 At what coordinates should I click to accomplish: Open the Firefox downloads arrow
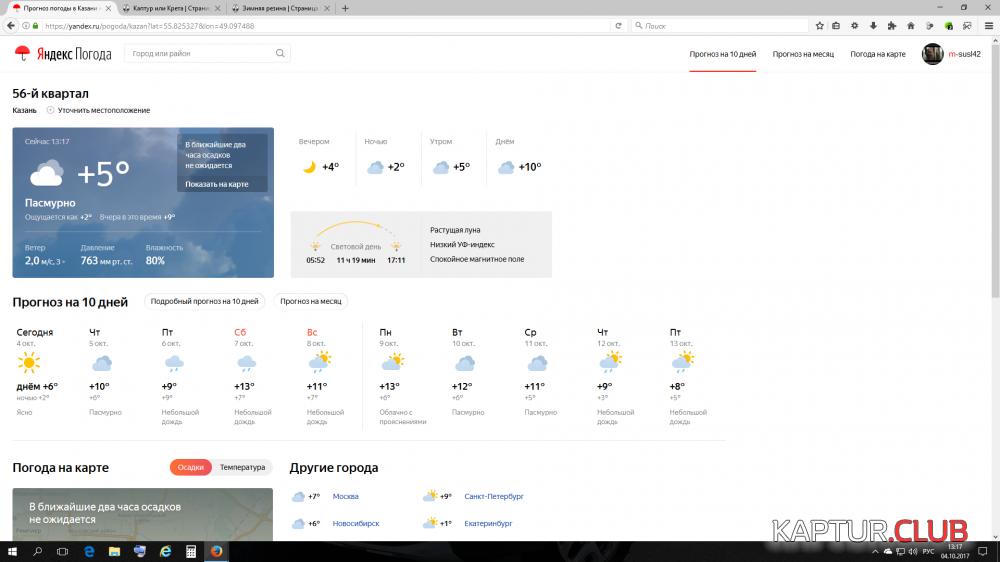[x=873, y=26]
